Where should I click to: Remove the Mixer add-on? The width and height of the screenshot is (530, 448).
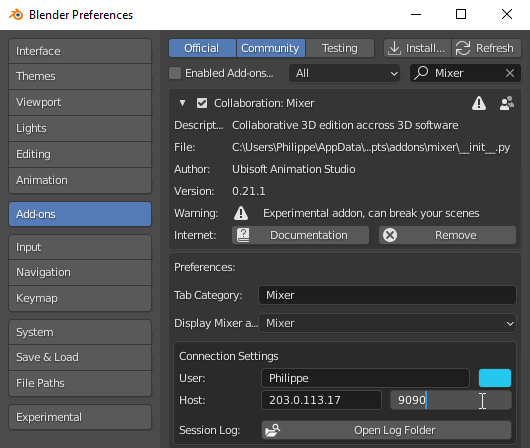[448, 235]
